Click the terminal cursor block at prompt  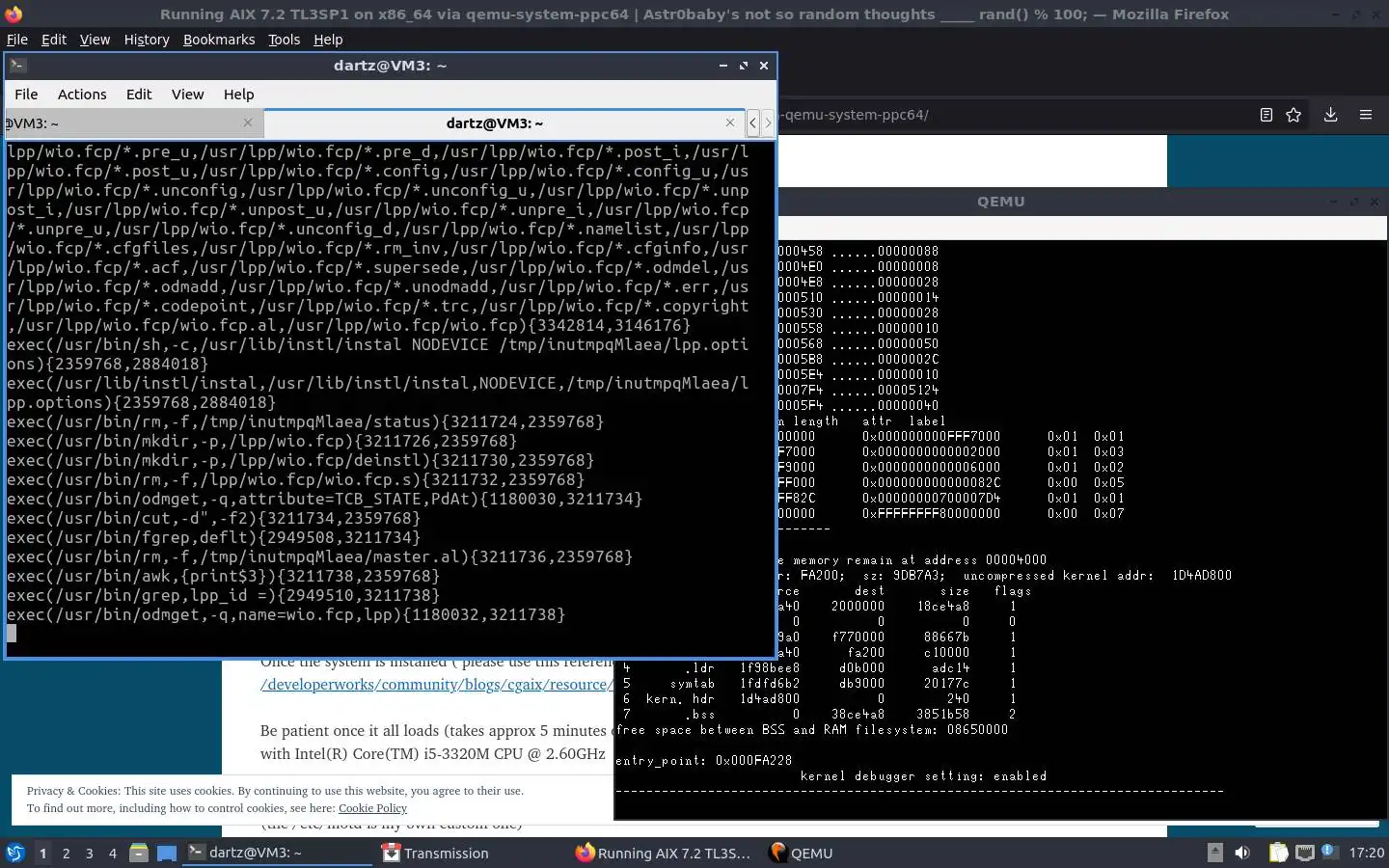(12, 634)
